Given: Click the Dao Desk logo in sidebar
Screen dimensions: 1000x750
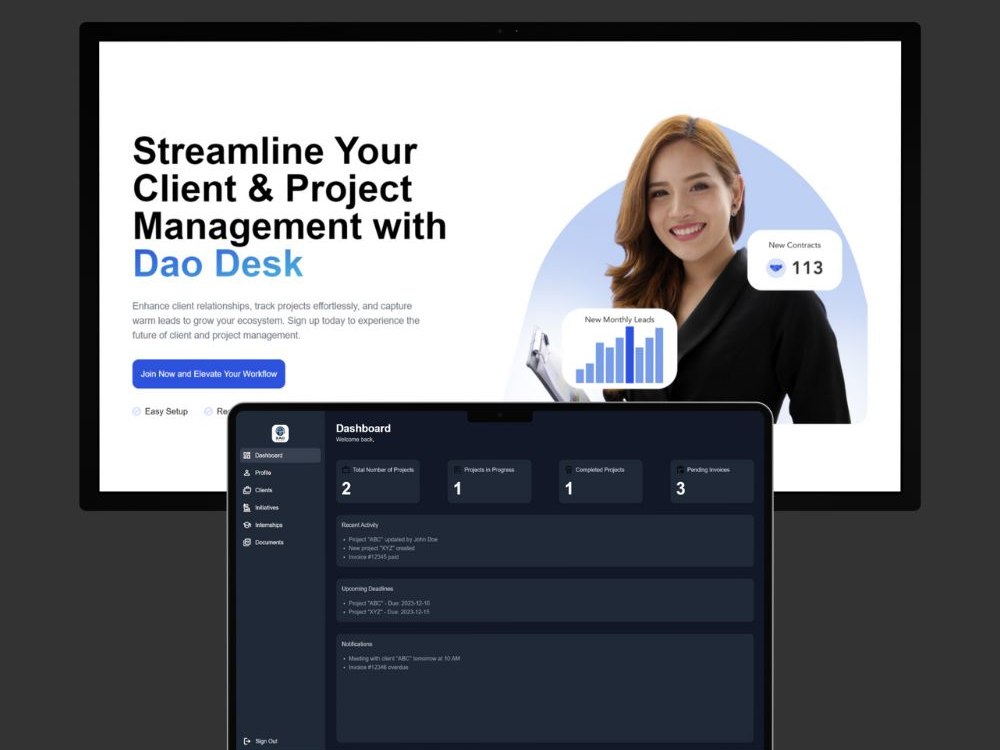Looking at the screenshot, I should [x=280, y=433].
